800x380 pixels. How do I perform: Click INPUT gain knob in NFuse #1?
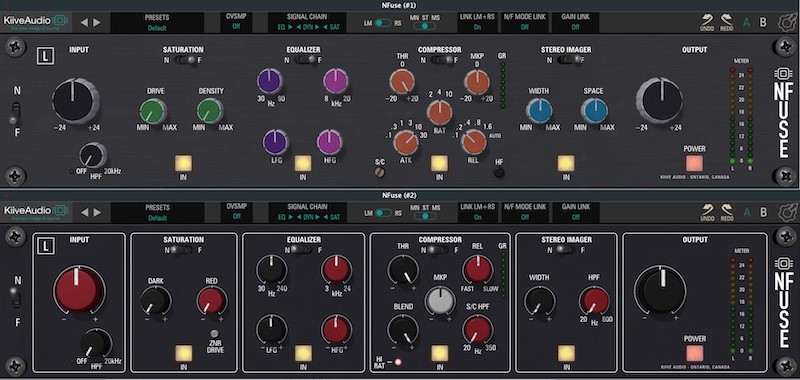pos(75,100)
